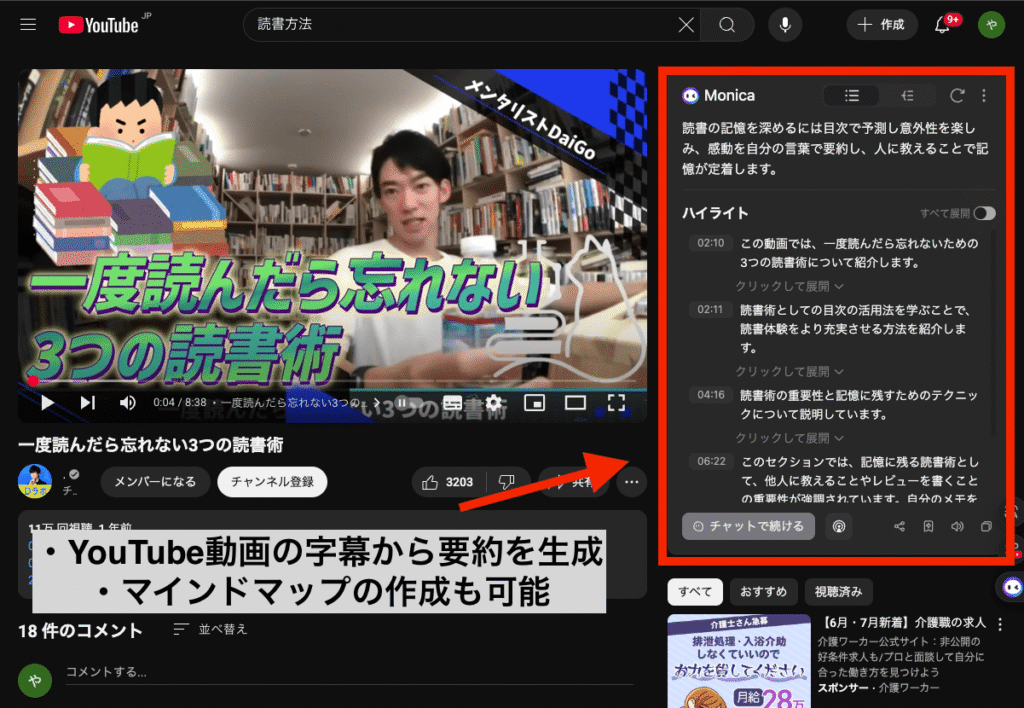The width and height of the screenshot is (1024, 708).
Task: Open the green account avatar menu
Action: 991,25
